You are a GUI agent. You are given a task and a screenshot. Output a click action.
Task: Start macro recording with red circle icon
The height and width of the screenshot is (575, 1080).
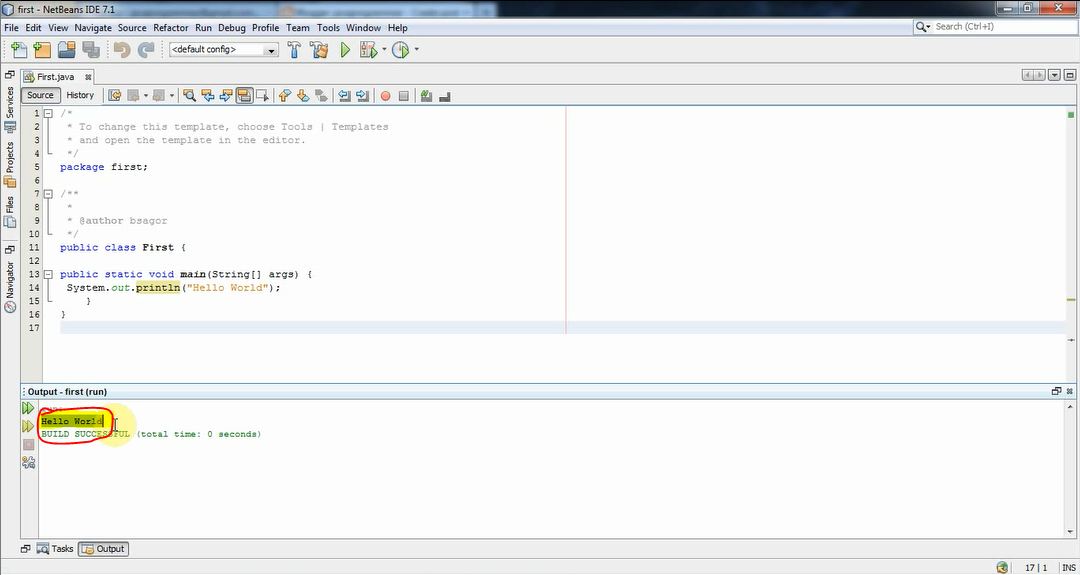coord(386,96)
